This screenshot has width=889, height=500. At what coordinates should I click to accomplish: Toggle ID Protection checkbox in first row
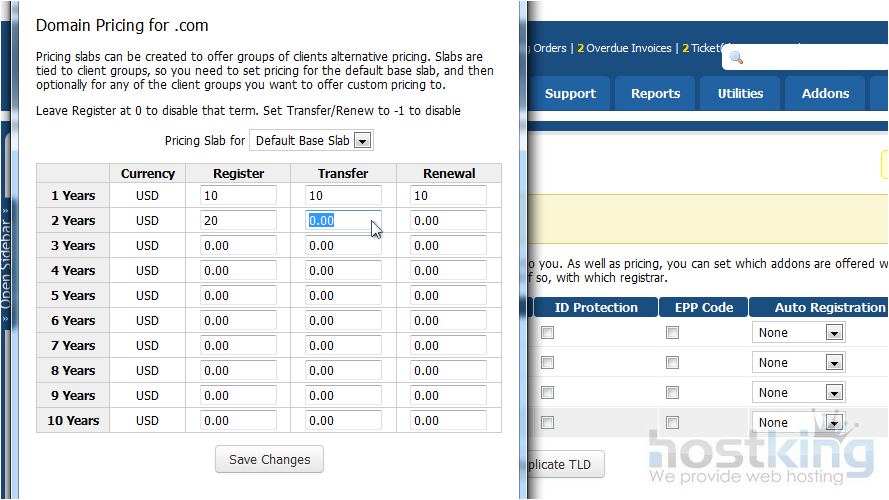point(547,333)
